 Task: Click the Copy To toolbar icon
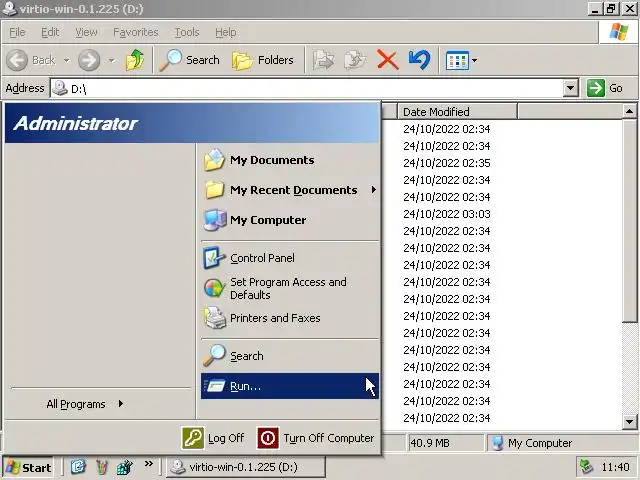tap(355, 60)
